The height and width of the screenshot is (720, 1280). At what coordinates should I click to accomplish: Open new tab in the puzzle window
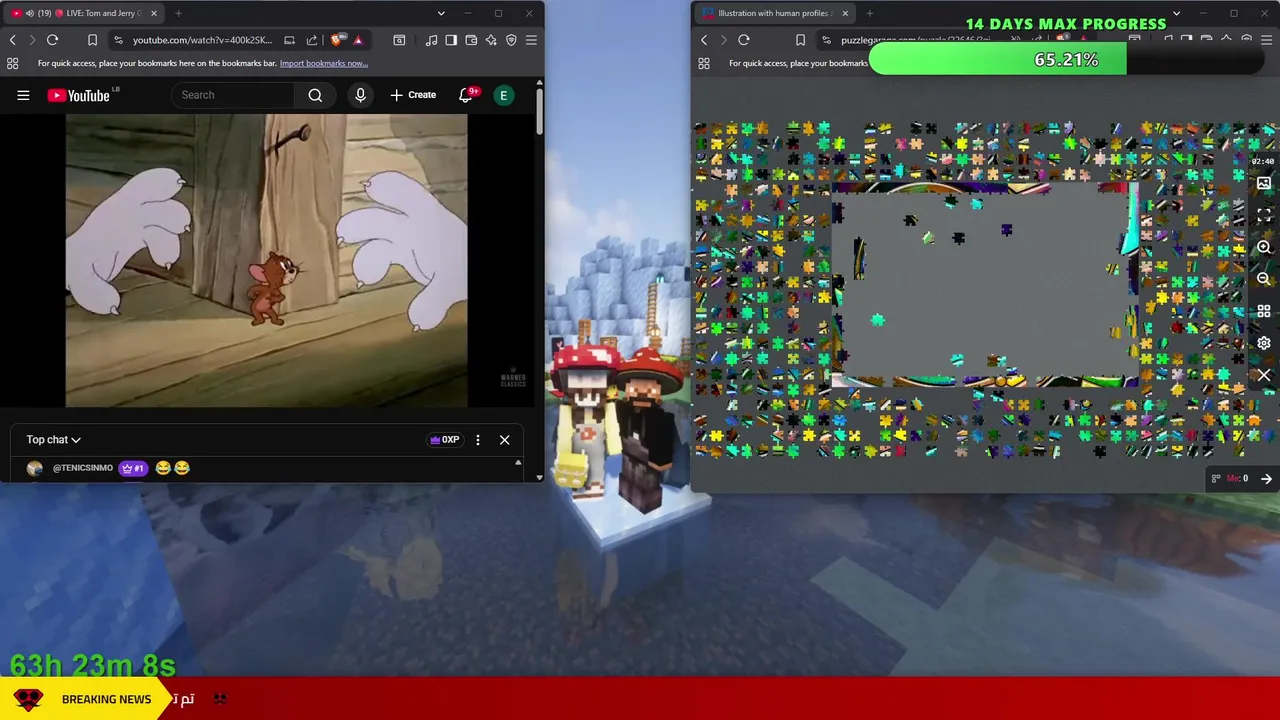(x=869, y=13)
